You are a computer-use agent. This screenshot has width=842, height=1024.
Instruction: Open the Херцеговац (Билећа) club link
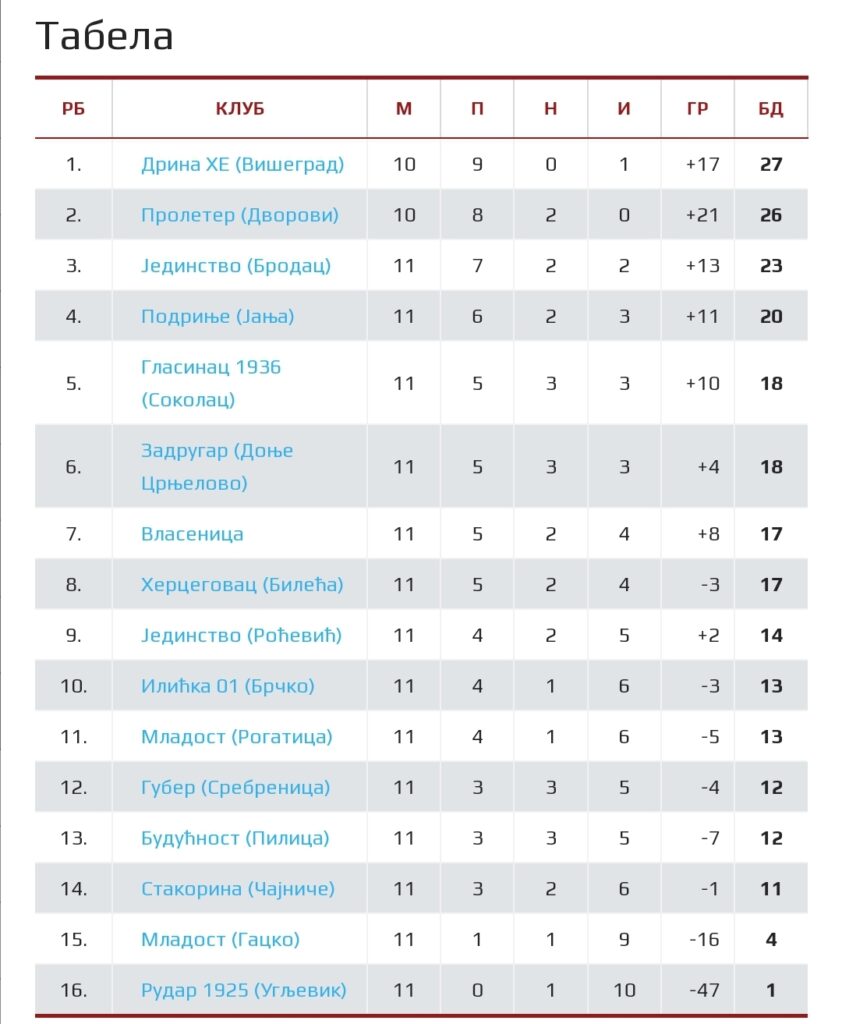[x=242, y=584]
